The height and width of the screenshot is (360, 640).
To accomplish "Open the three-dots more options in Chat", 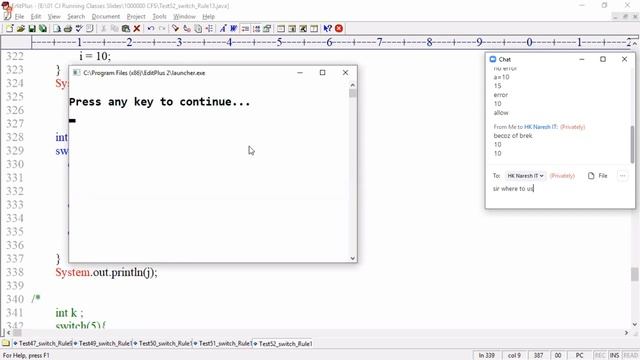I will (622, 176).
